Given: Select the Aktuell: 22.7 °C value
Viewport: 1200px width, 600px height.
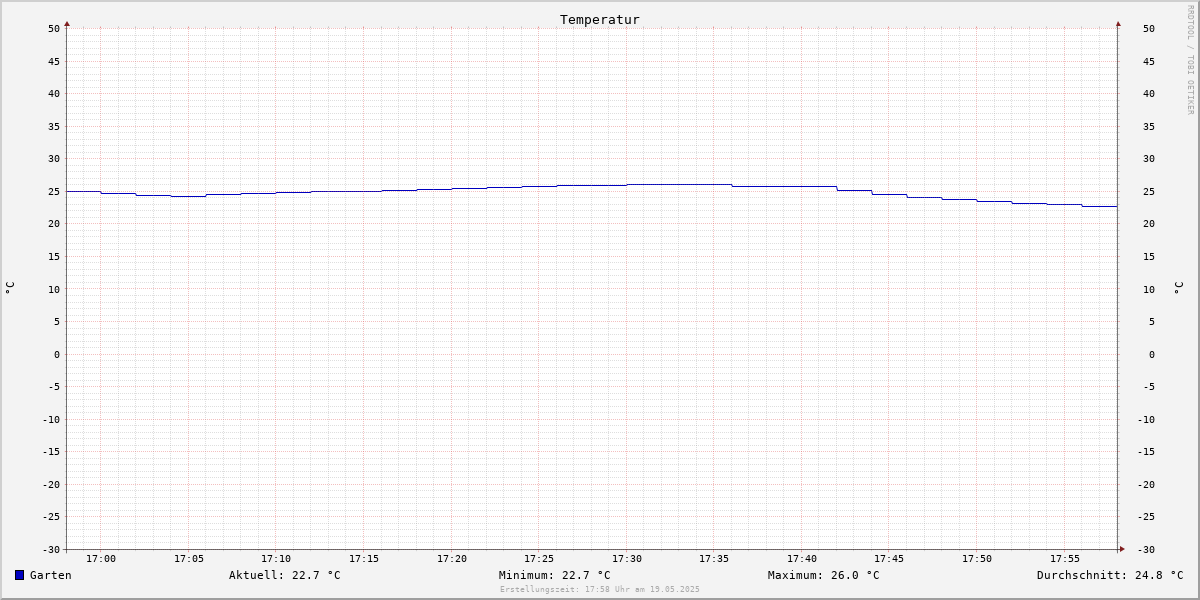Looking at the screenshot, I should click(285, 575).
